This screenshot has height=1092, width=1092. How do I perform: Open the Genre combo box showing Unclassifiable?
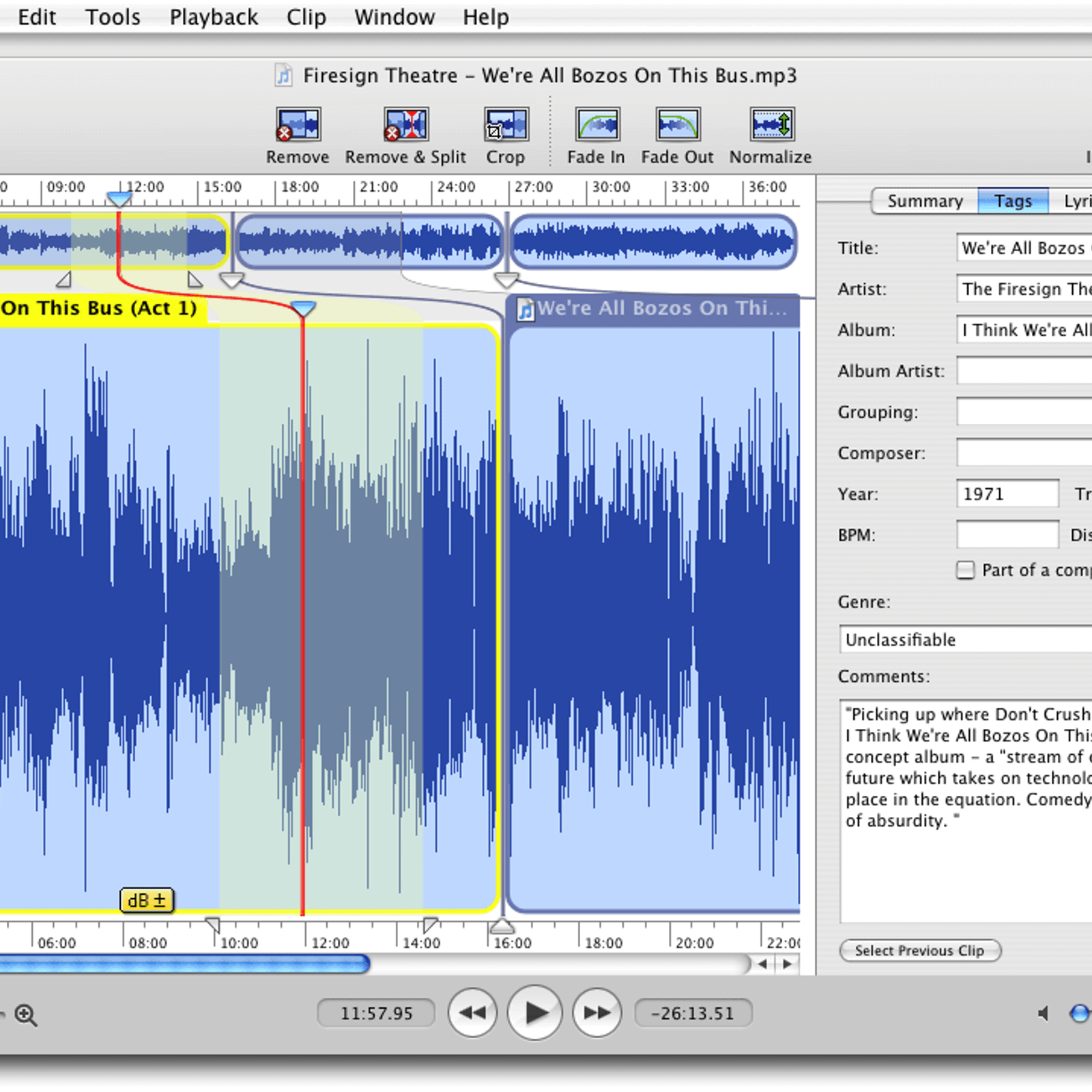point(966,640)
